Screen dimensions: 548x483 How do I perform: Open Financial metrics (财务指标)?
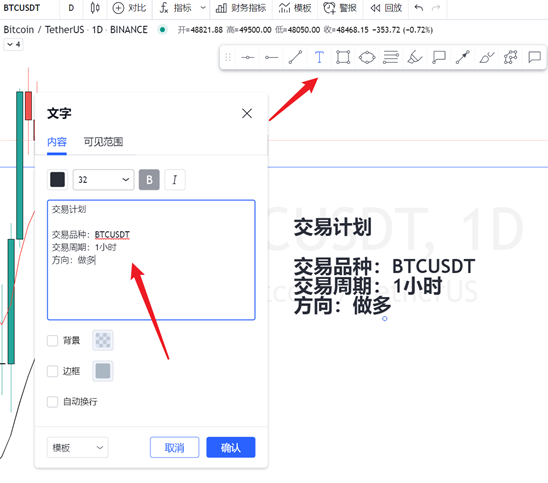pyautogui.click(x=240, y=8)
